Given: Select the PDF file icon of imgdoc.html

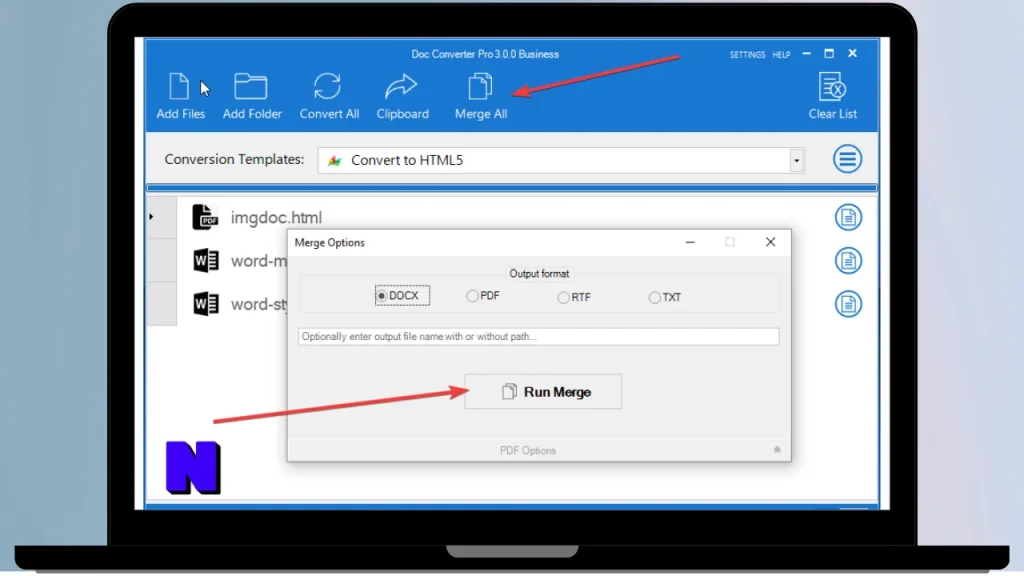Looking at the screenshot, I should pos(205,217).
